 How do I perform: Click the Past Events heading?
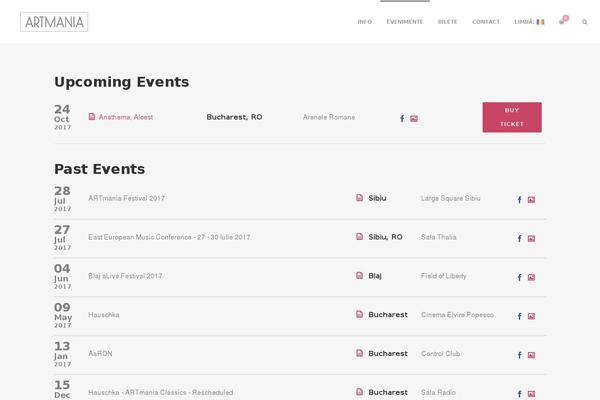[99, 169]
